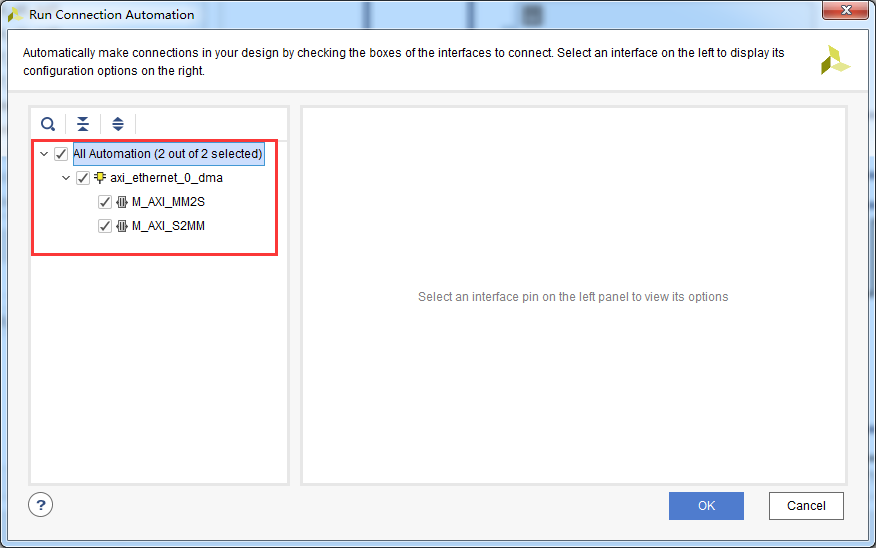Screen dimensions: 876x548
Task: Toggle the axi_ethernet_0_dma checkbox
Action: [83, 178]
